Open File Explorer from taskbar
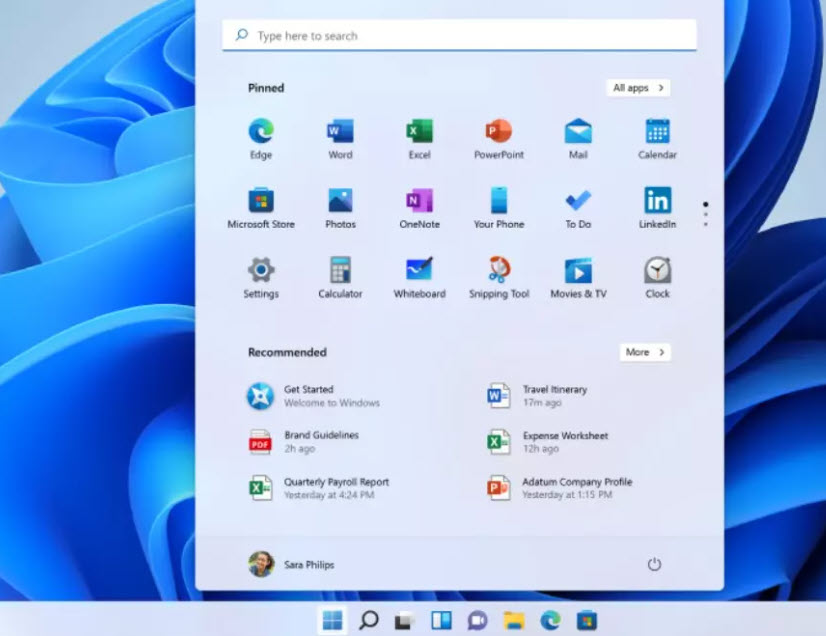Image resolution: width=826 pixels, height=636 pixels. point(514,620)
